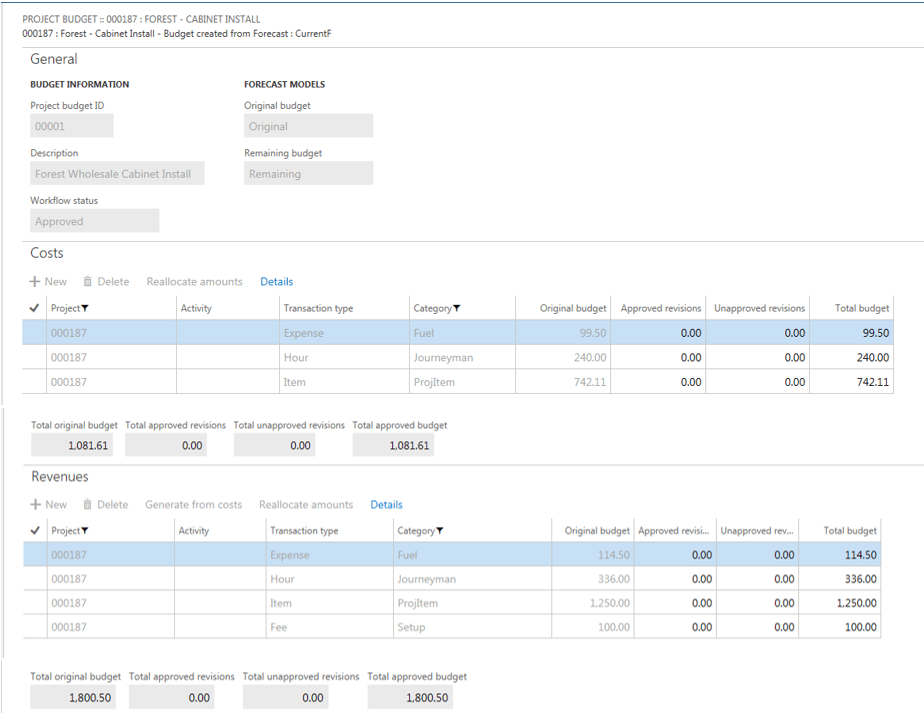The height and width of the screenshot is (726, 924).
Task: Click the plus New icon in Costs
Action: coord(36,282)
